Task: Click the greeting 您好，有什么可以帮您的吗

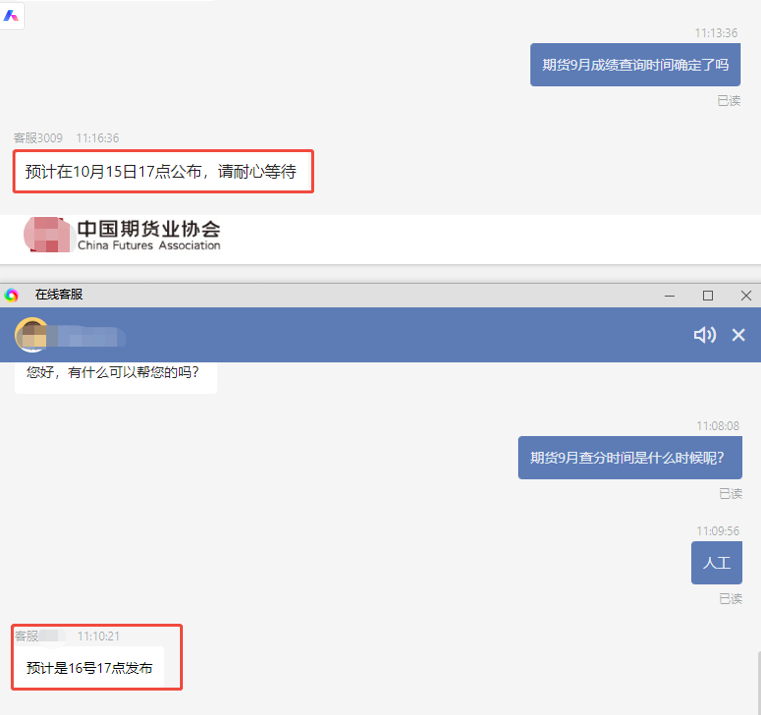Action: tap(113, 373)
